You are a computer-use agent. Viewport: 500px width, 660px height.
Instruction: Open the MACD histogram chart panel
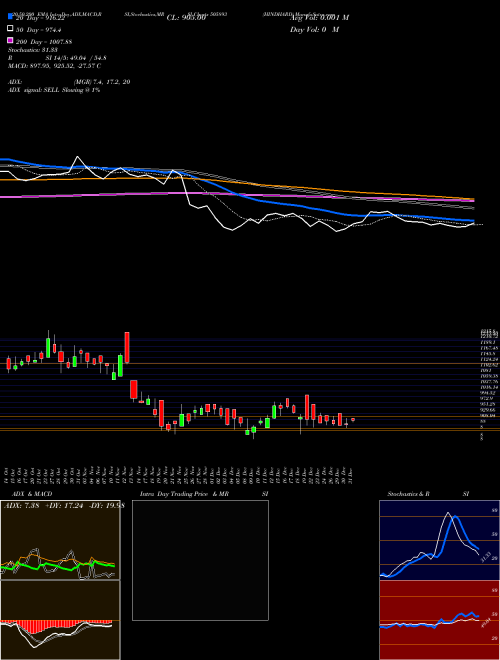[60, 620]
